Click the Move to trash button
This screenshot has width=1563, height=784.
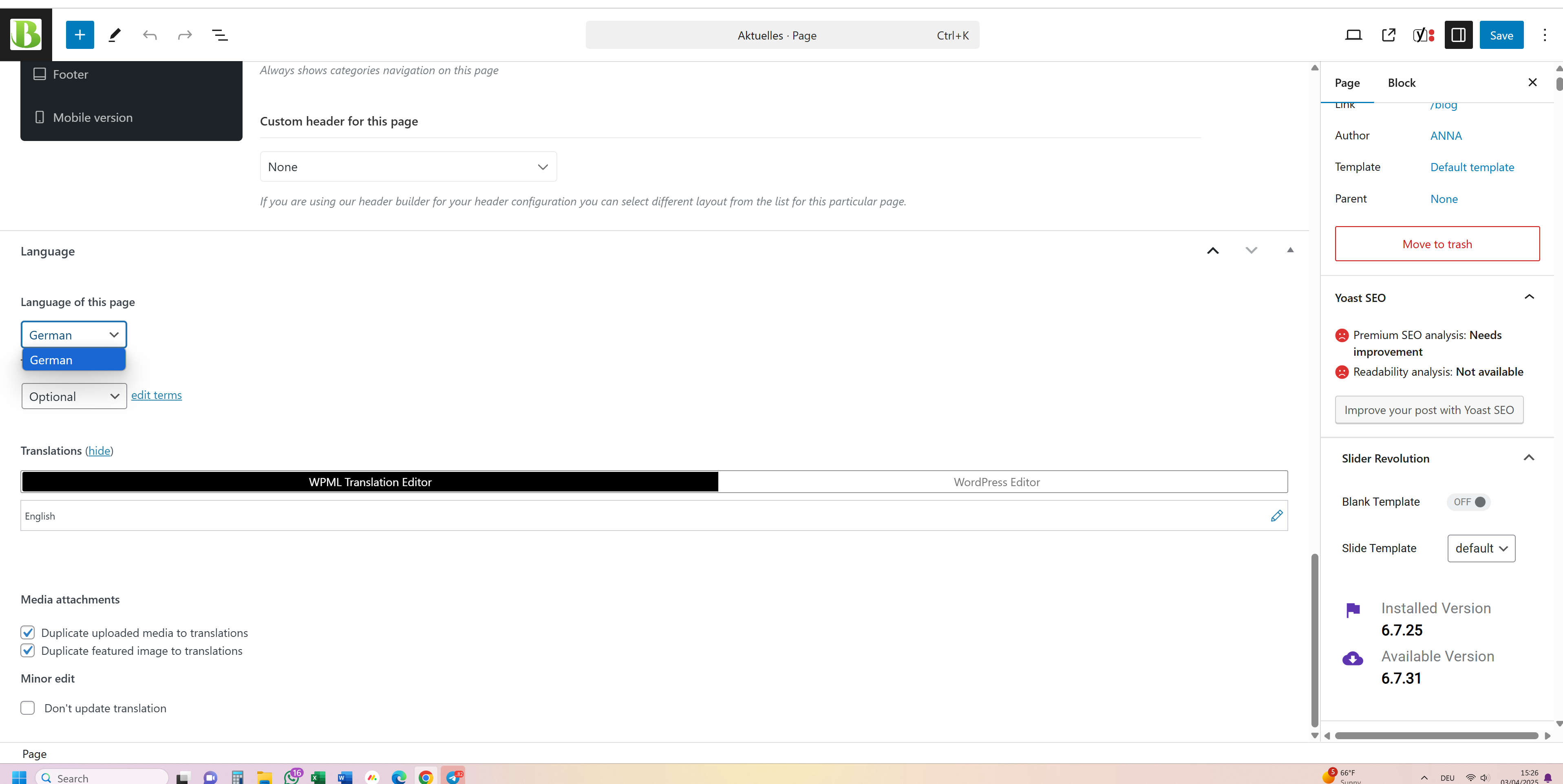click(x=1437, y=244)
